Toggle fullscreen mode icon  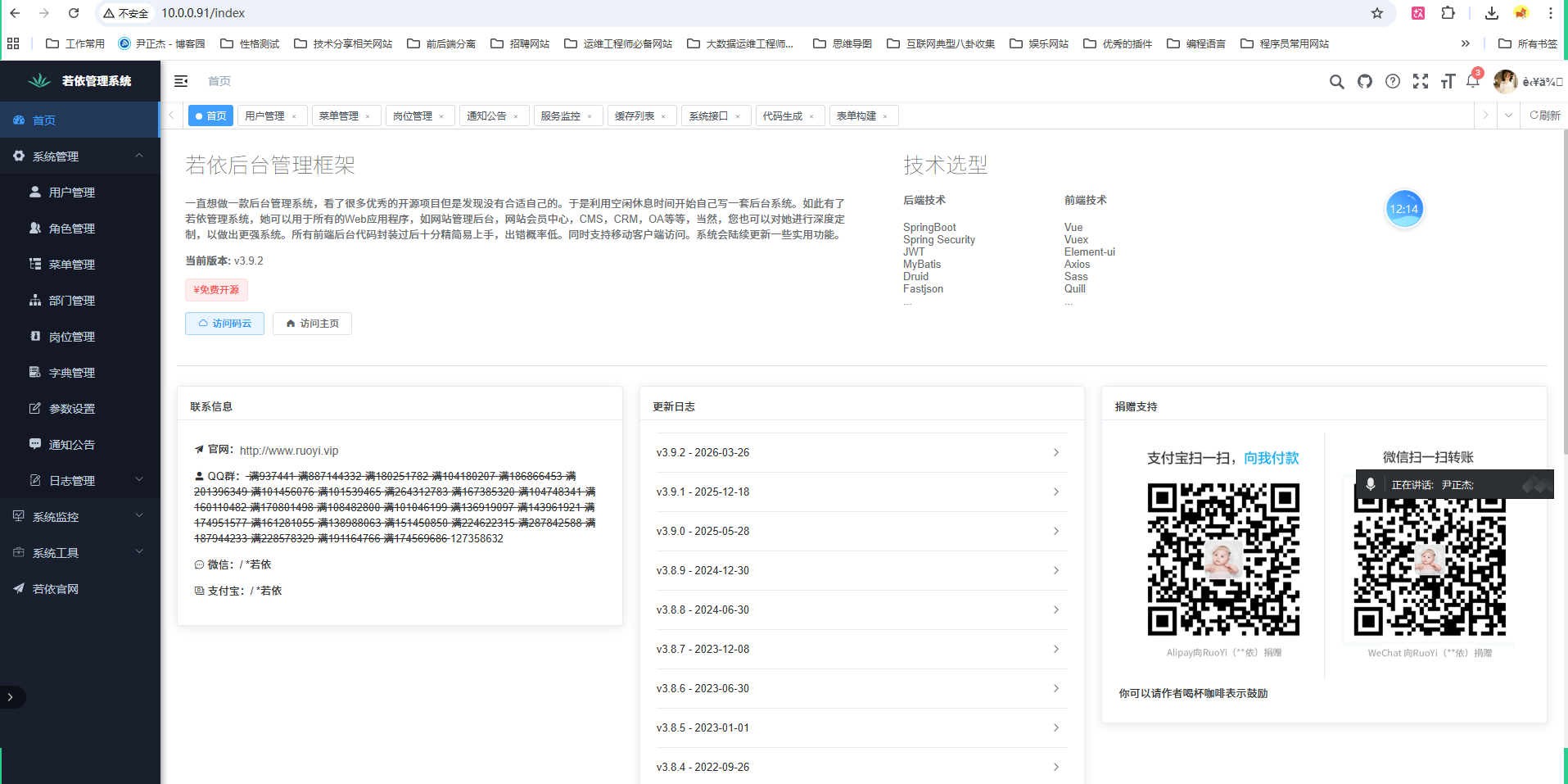pyautogui.click(x=1420, y=81)
